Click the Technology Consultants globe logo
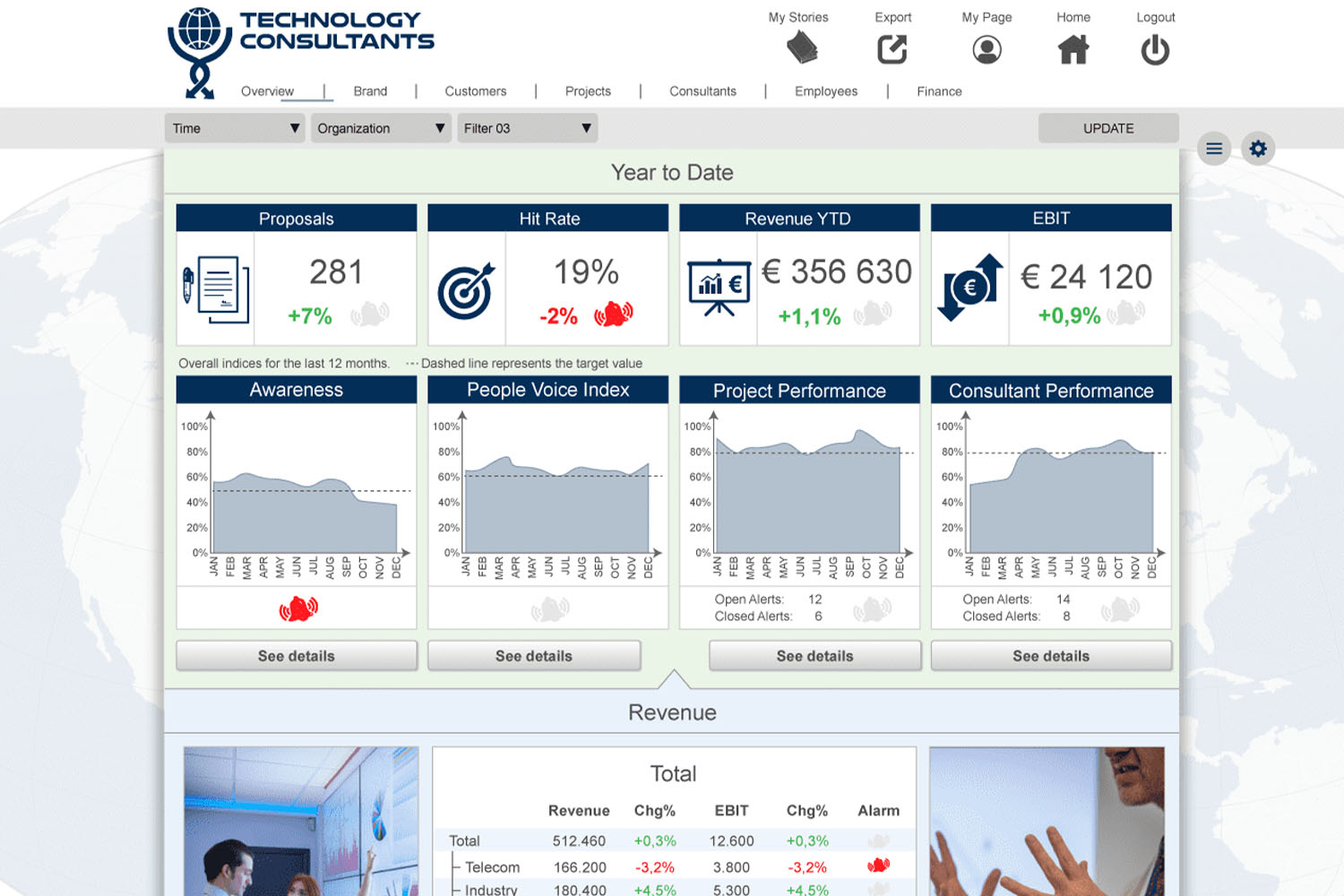The width and height of the screenshot is (1344, 896). pyautogui.click(x=200, y=51)
